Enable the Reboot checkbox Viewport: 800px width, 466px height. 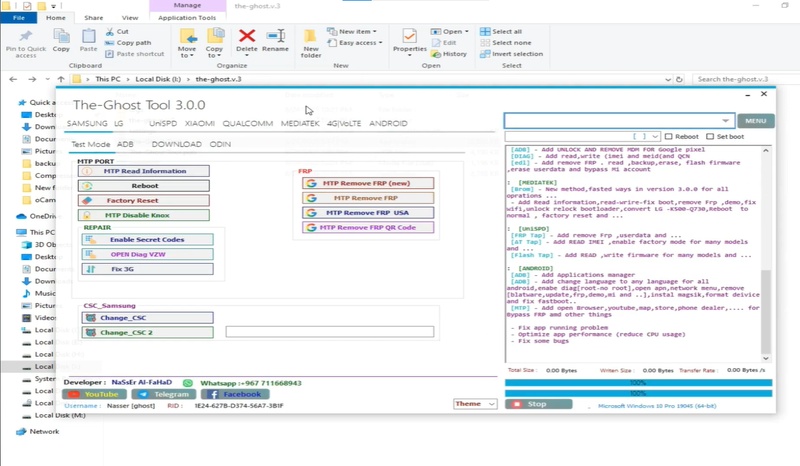670,136
